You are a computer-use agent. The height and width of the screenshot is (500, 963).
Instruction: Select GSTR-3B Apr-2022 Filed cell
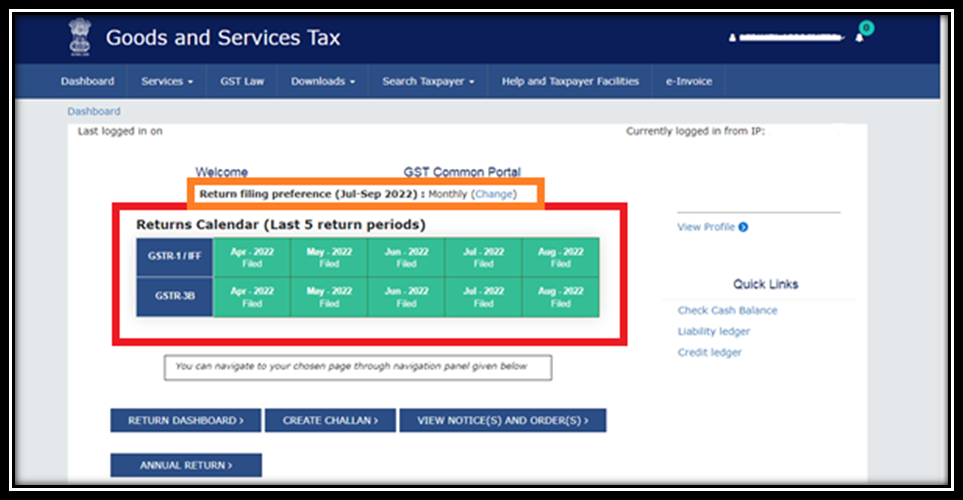252,297
